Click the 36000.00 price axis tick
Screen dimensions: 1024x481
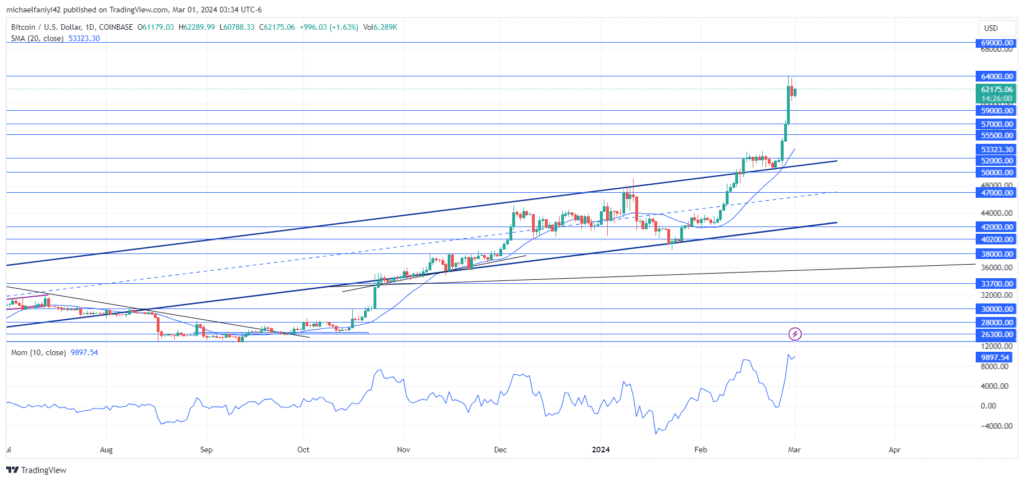coord(997,268)
